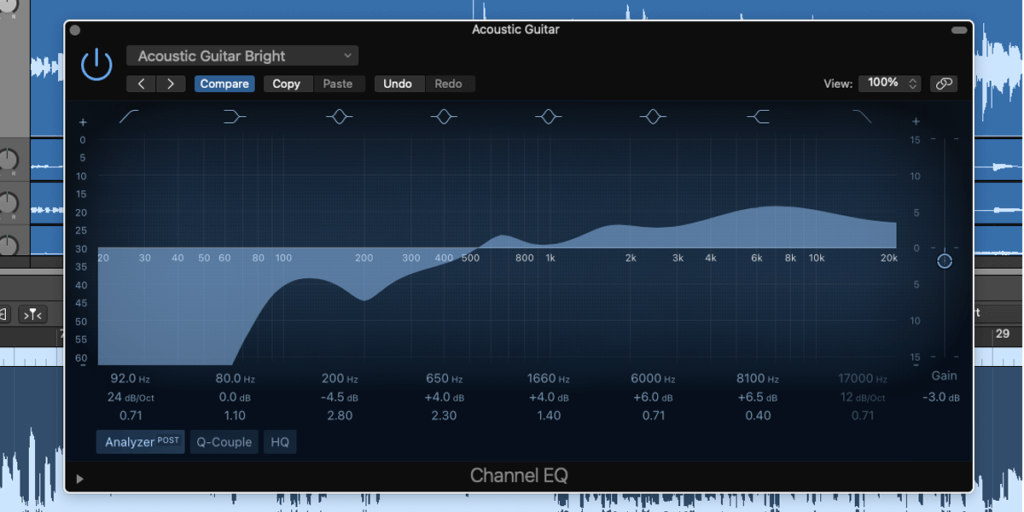Screen dimensions: 1024x512
Task: Select the 1.40 Q value
Action: [549, 416]
